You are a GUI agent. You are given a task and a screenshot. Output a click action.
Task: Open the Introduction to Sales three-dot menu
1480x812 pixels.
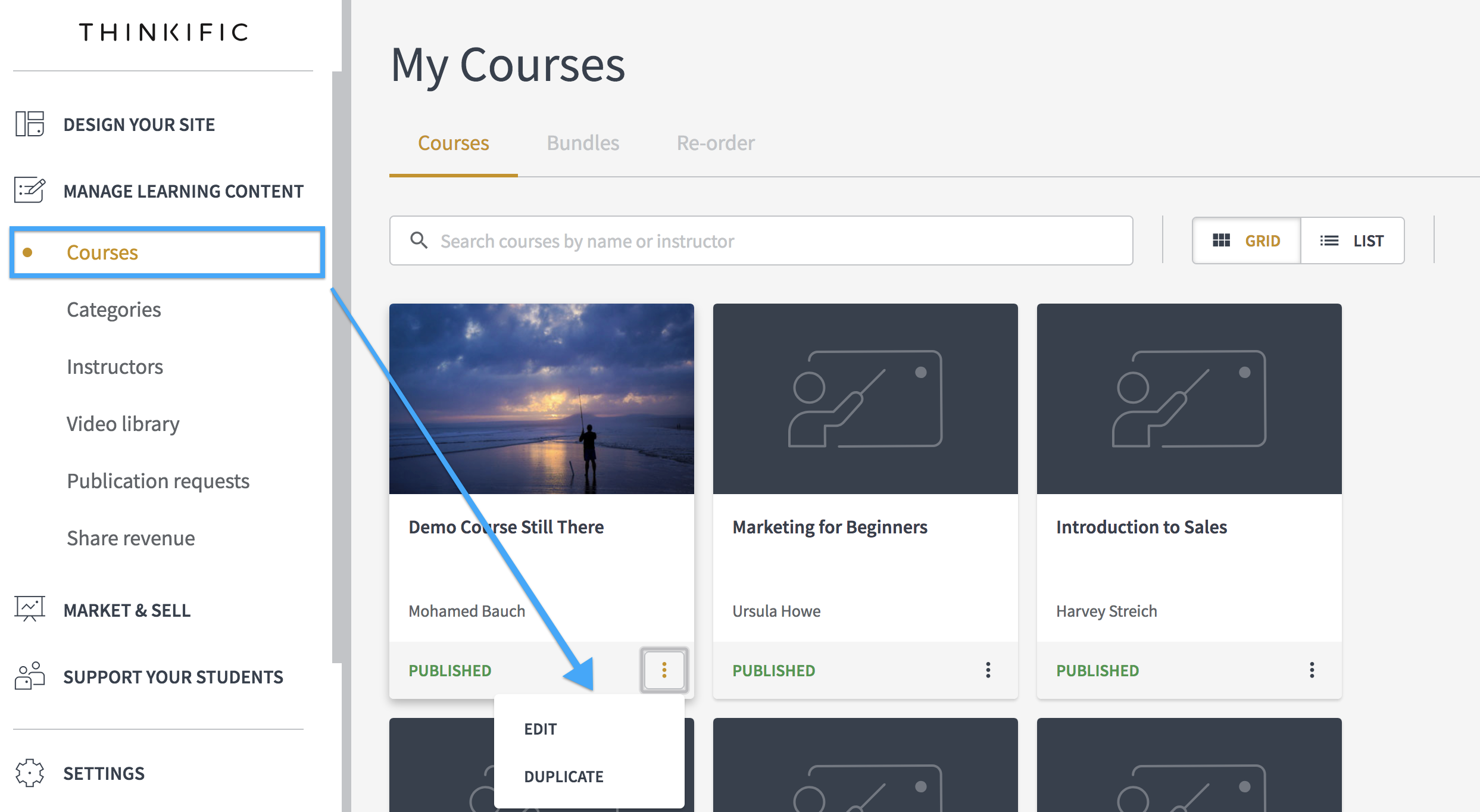pyautogui.click(x=1312, y=670)
